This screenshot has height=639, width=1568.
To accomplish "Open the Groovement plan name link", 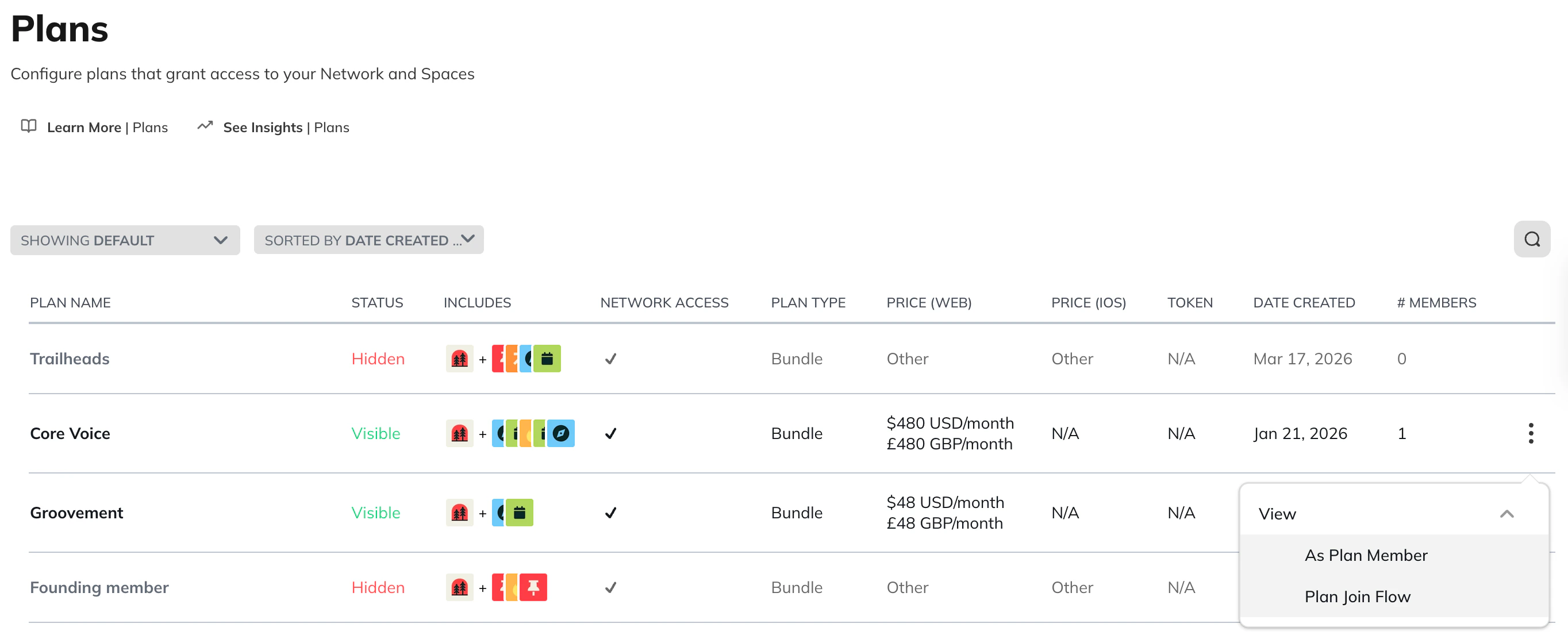I will click(x=76, y=513).
